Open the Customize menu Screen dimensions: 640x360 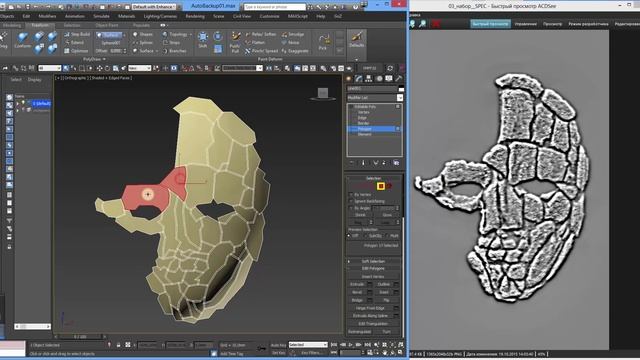click(269, 16)
